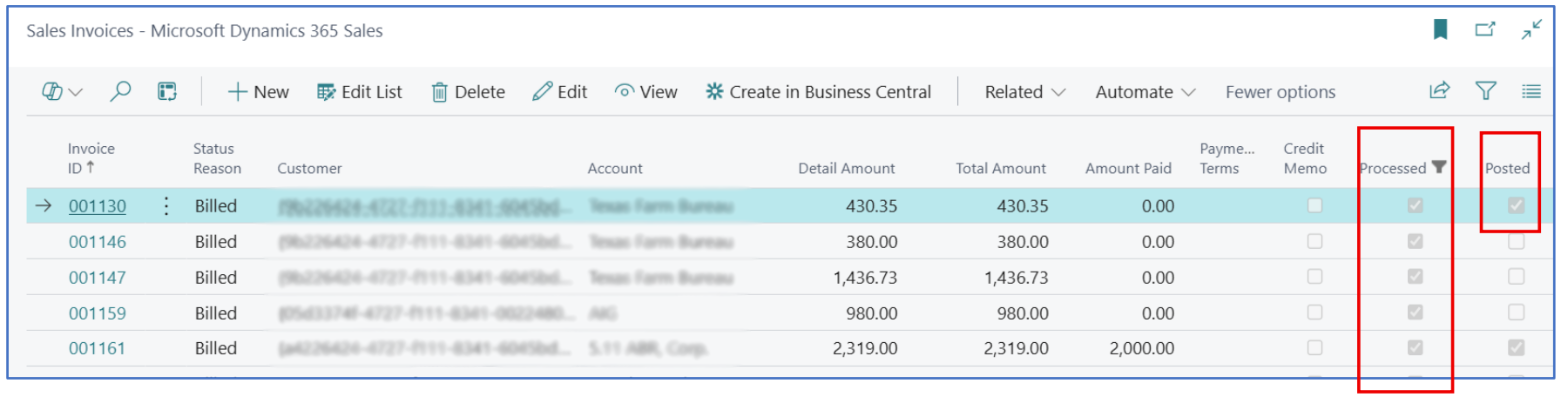Click the Detail Amount column header

click(x=846, y=168)
